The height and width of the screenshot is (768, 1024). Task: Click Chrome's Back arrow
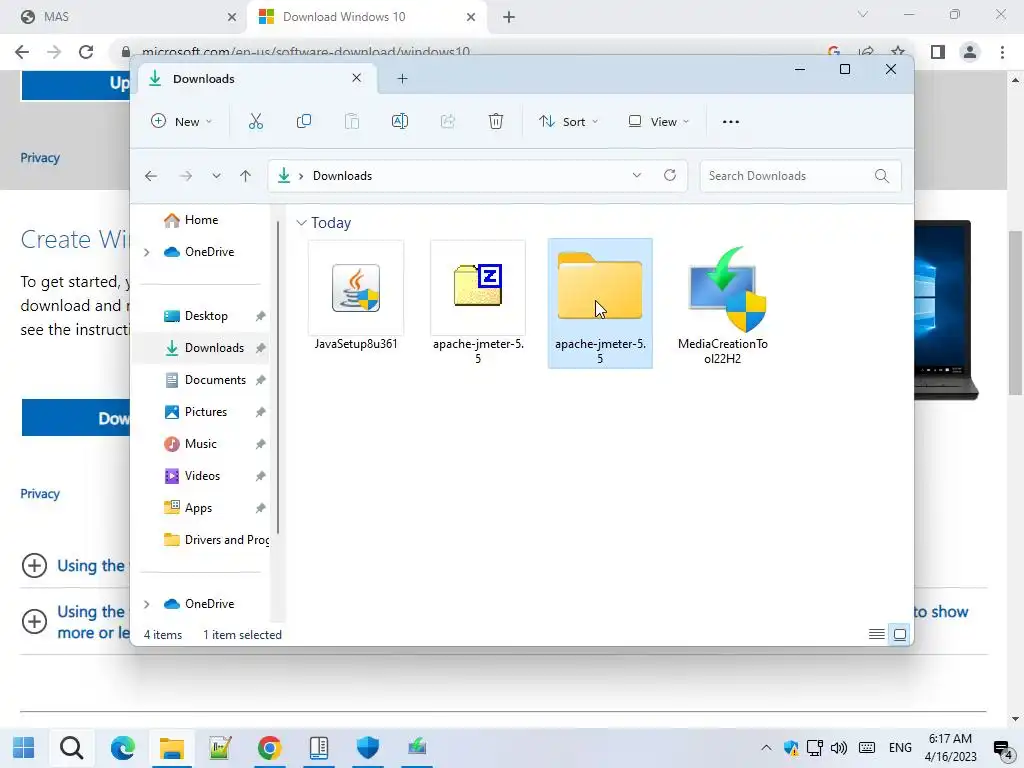pos(22,52)
